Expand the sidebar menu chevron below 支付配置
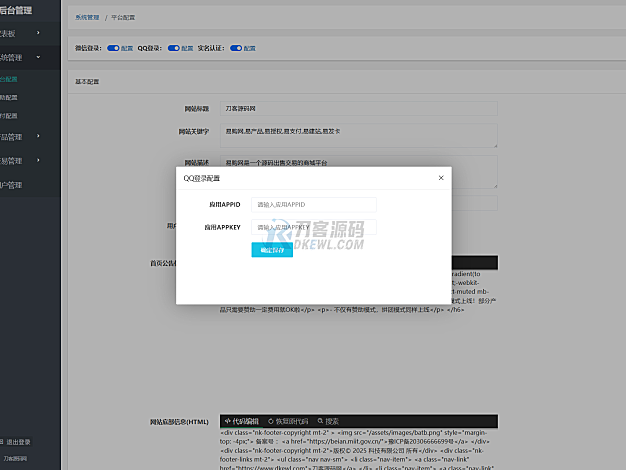This screenshot has width=626, height=470. tap(39, 136)
